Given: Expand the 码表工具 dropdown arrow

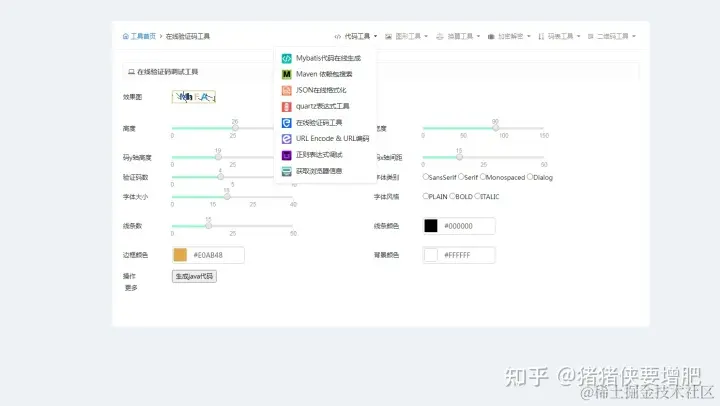Looking at the screenshot, I should pos(579,36).
